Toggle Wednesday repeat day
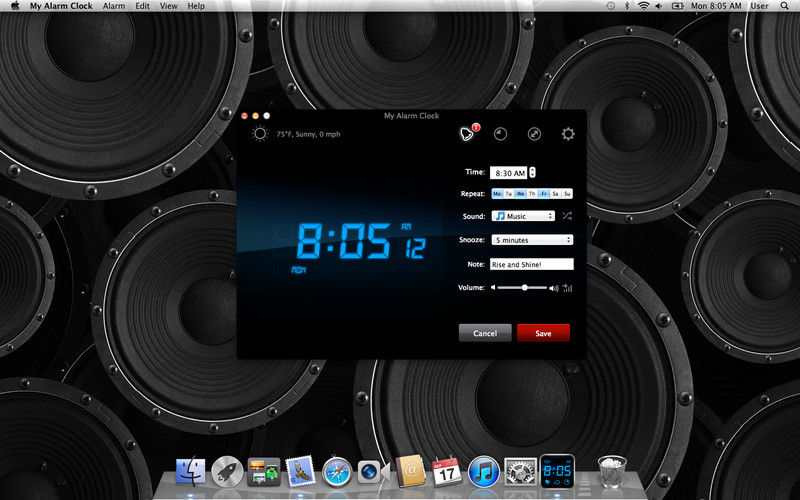This screenshot has height=500, width=800. point(520,193)
